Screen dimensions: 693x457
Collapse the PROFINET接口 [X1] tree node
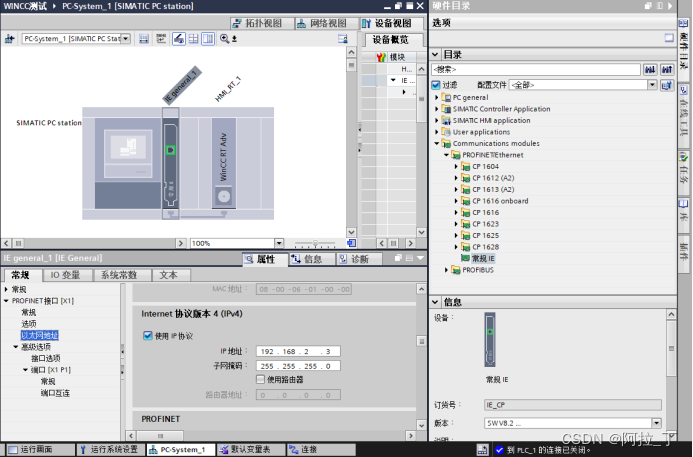pos(6,301)
